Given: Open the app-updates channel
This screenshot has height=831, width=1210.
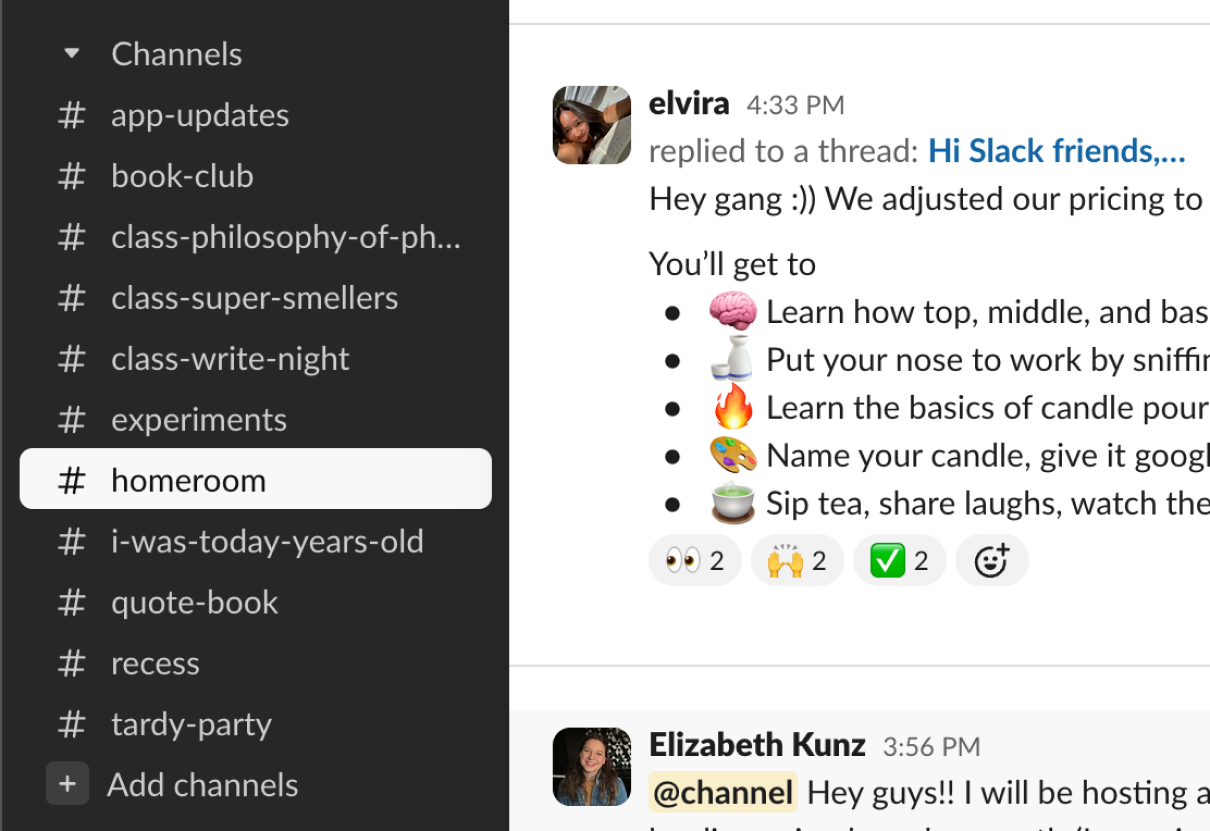Looking at the screenshot, I should [x=199, y=115].
